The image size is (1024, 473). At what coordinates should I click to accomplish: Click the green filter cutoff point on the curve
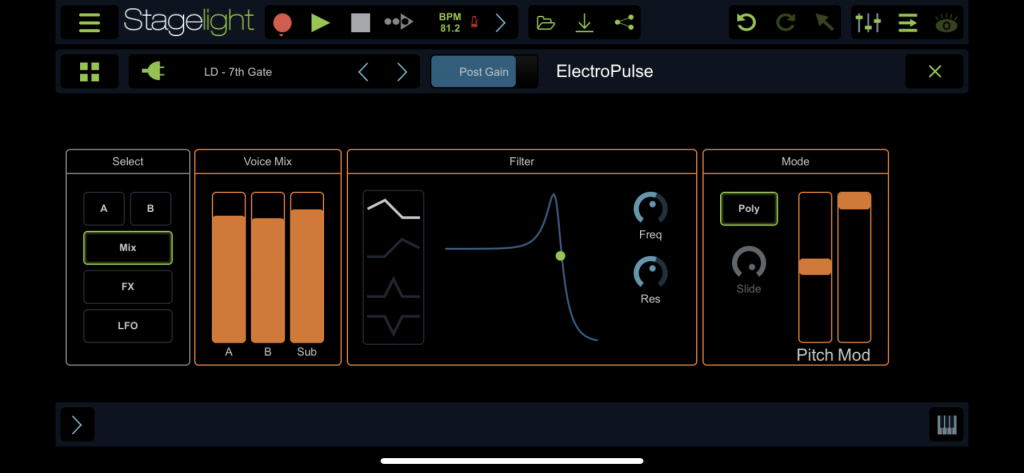560,256
